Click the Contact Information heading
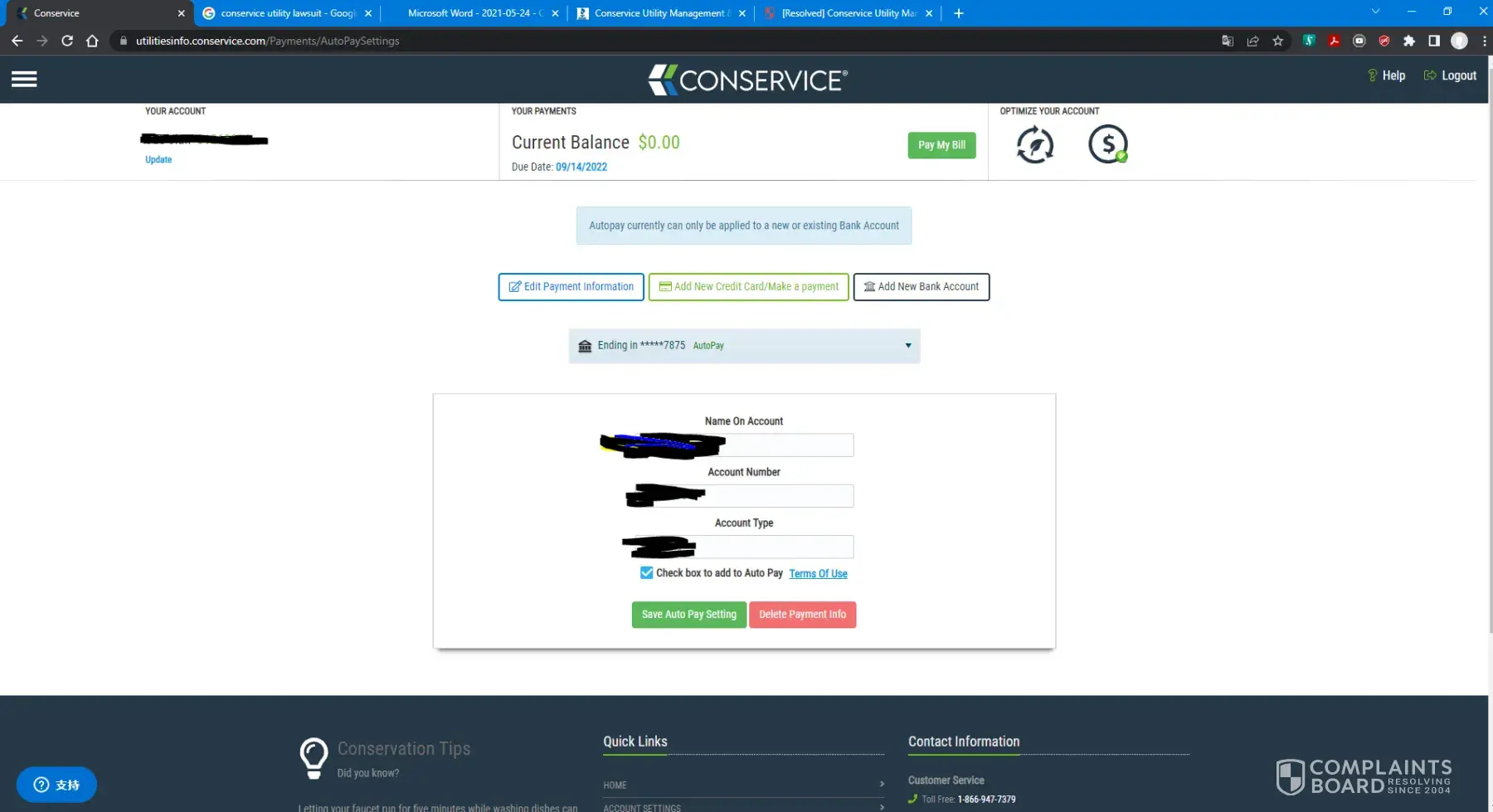This screenshot has height=812, width=1493. (964, 741)
